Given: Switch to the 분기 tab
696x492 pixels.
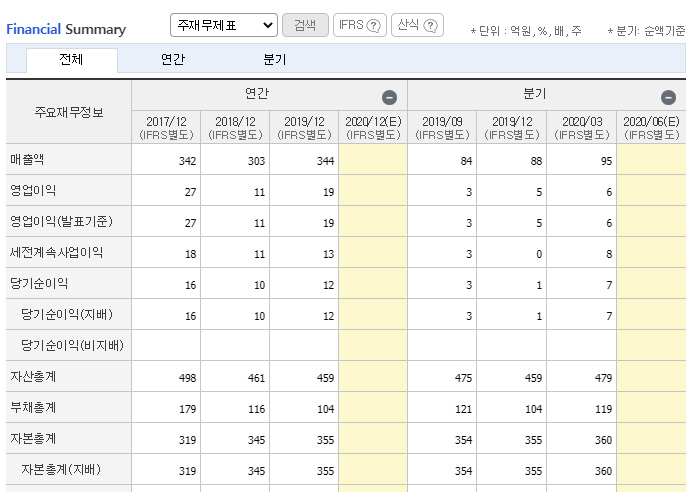Looking at the screenshot, I should pos(275,60).
